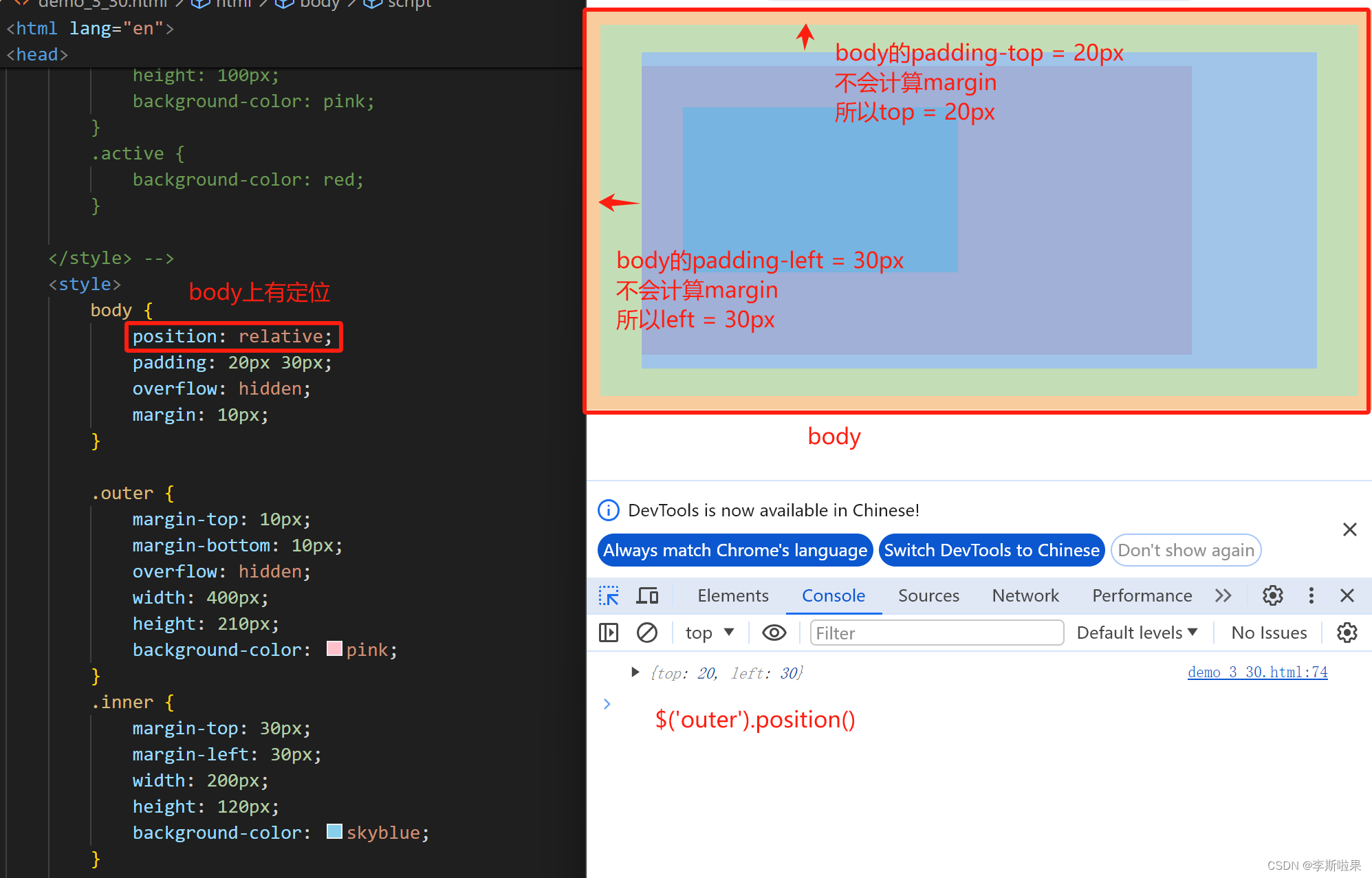1372x878 pixels.
Task: Expand more DevTools tabs chevron
Action: [1223, 595]
